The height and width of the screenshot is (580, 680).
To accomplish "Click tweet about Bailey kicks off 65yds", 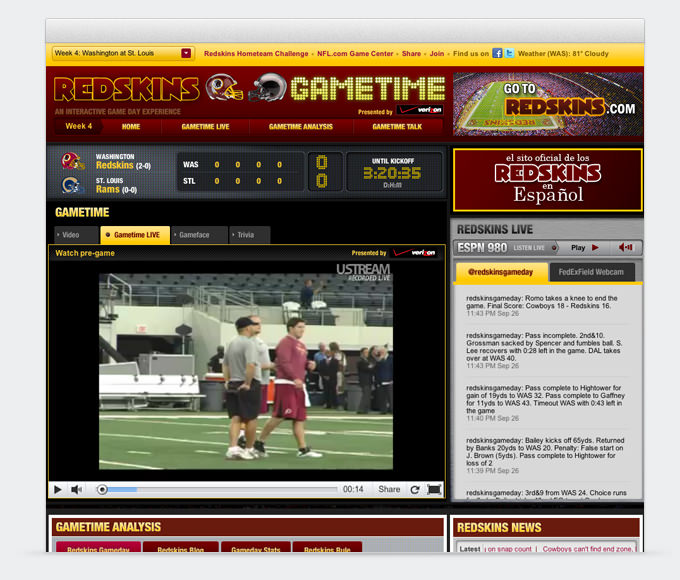I will (x=545, y=452).
